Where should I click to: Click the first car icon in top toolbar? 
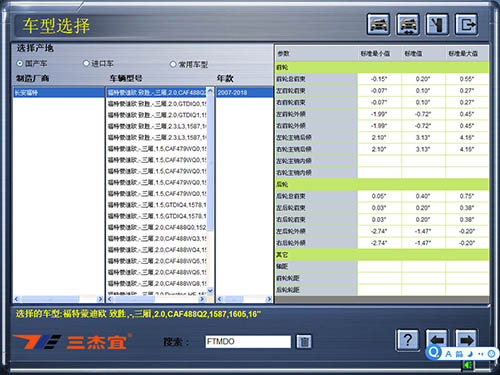(379, 24)
